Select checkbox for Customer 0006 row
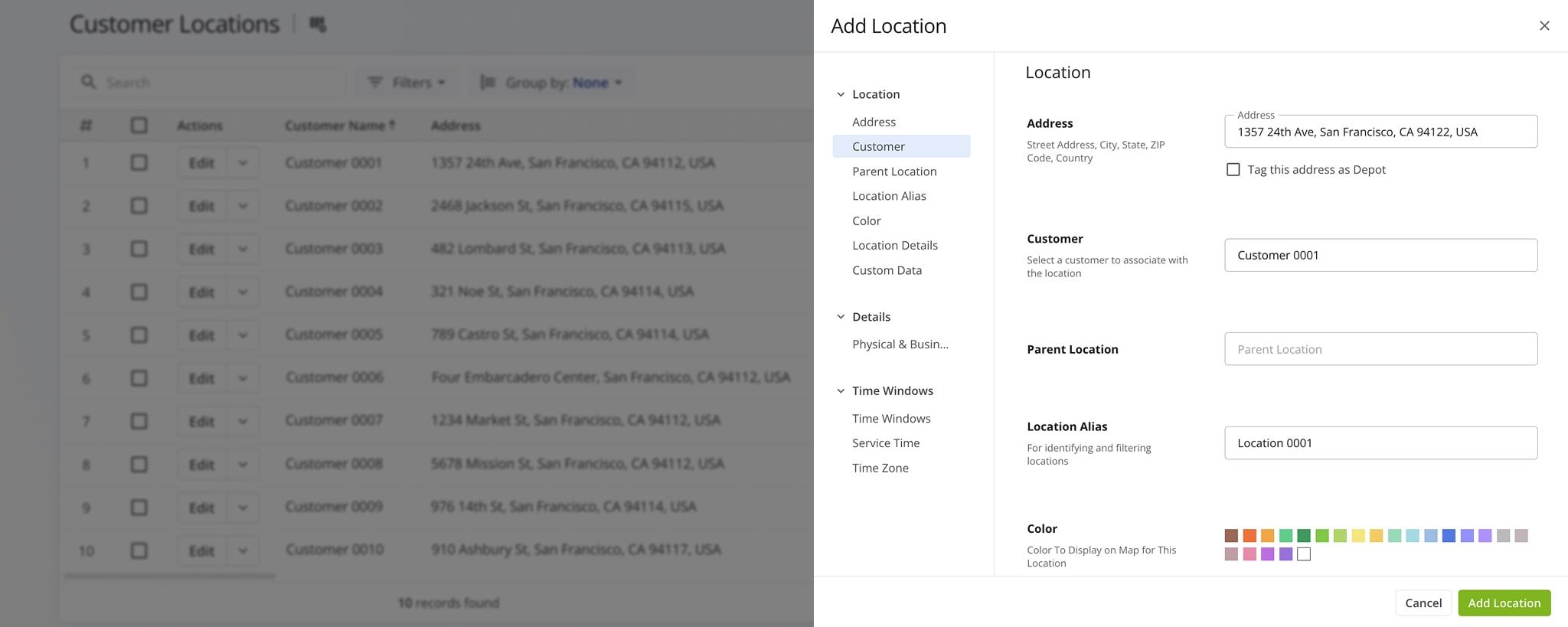This screenshot has width=1568, height=627. (x=139, y=378)
